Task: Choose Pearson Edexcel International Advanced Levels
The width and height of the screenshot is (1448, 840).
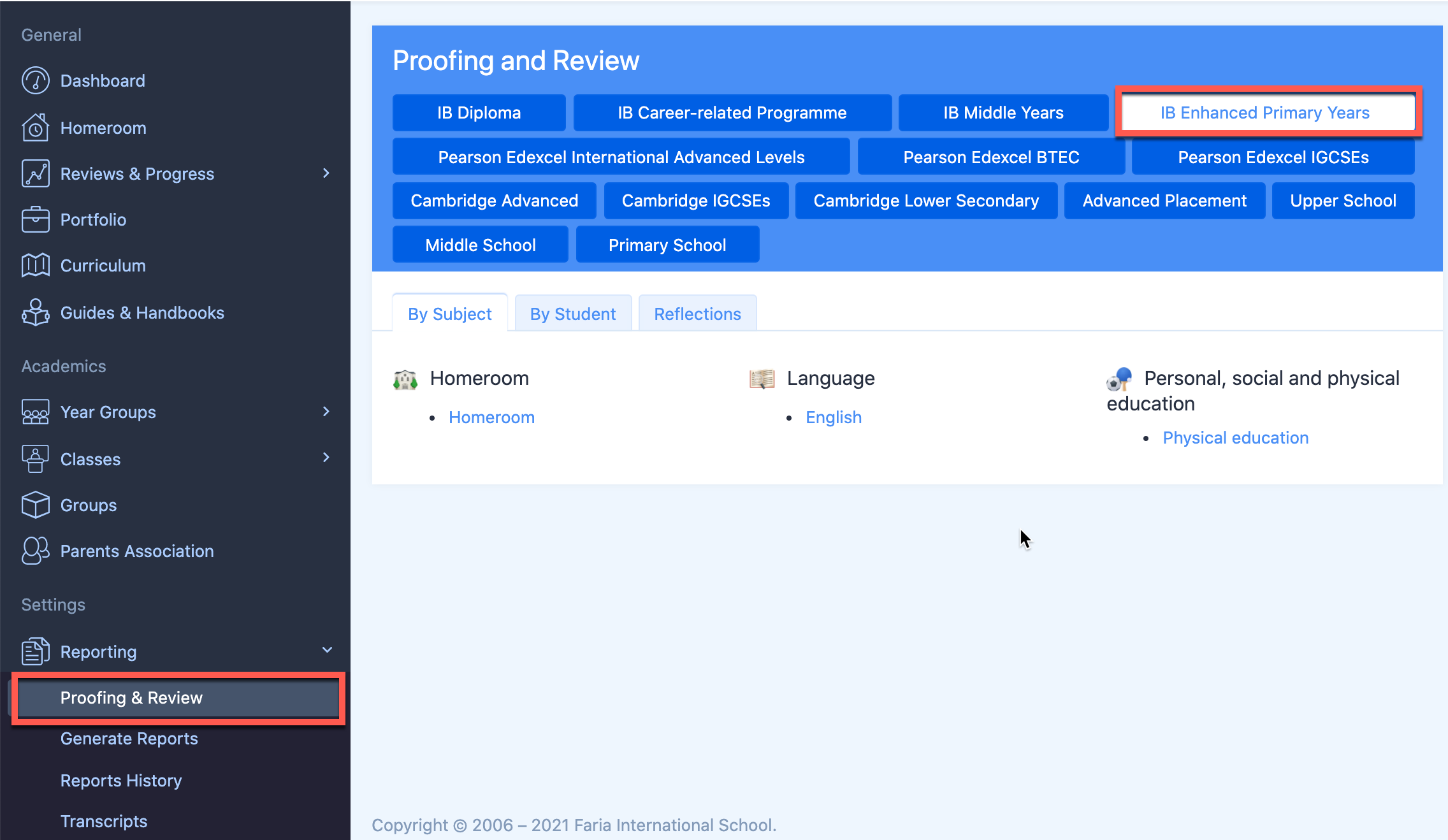Action: tap(621, 157)
